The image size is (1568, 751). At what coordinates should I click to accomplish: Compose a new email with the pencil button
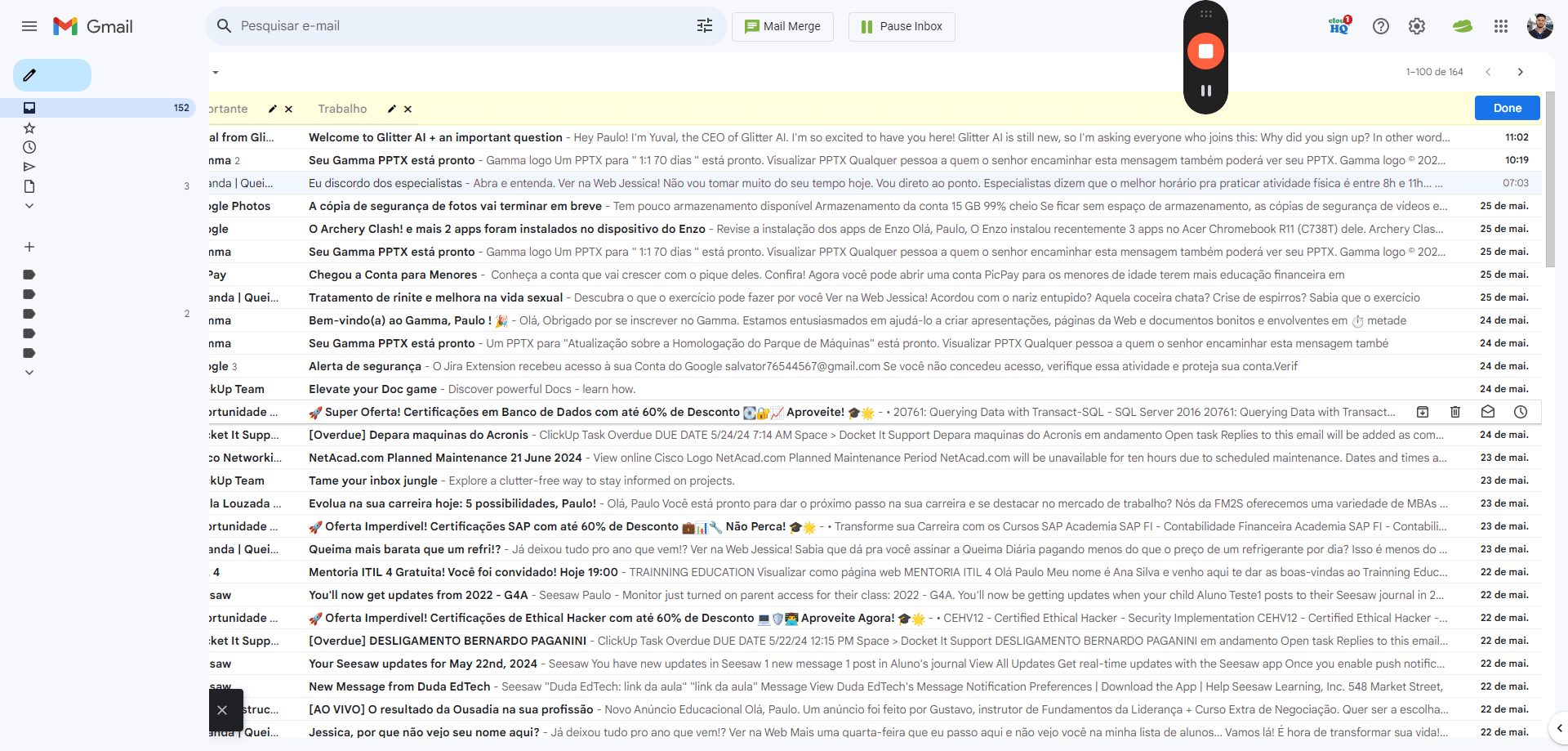click(x=51, y=75)
